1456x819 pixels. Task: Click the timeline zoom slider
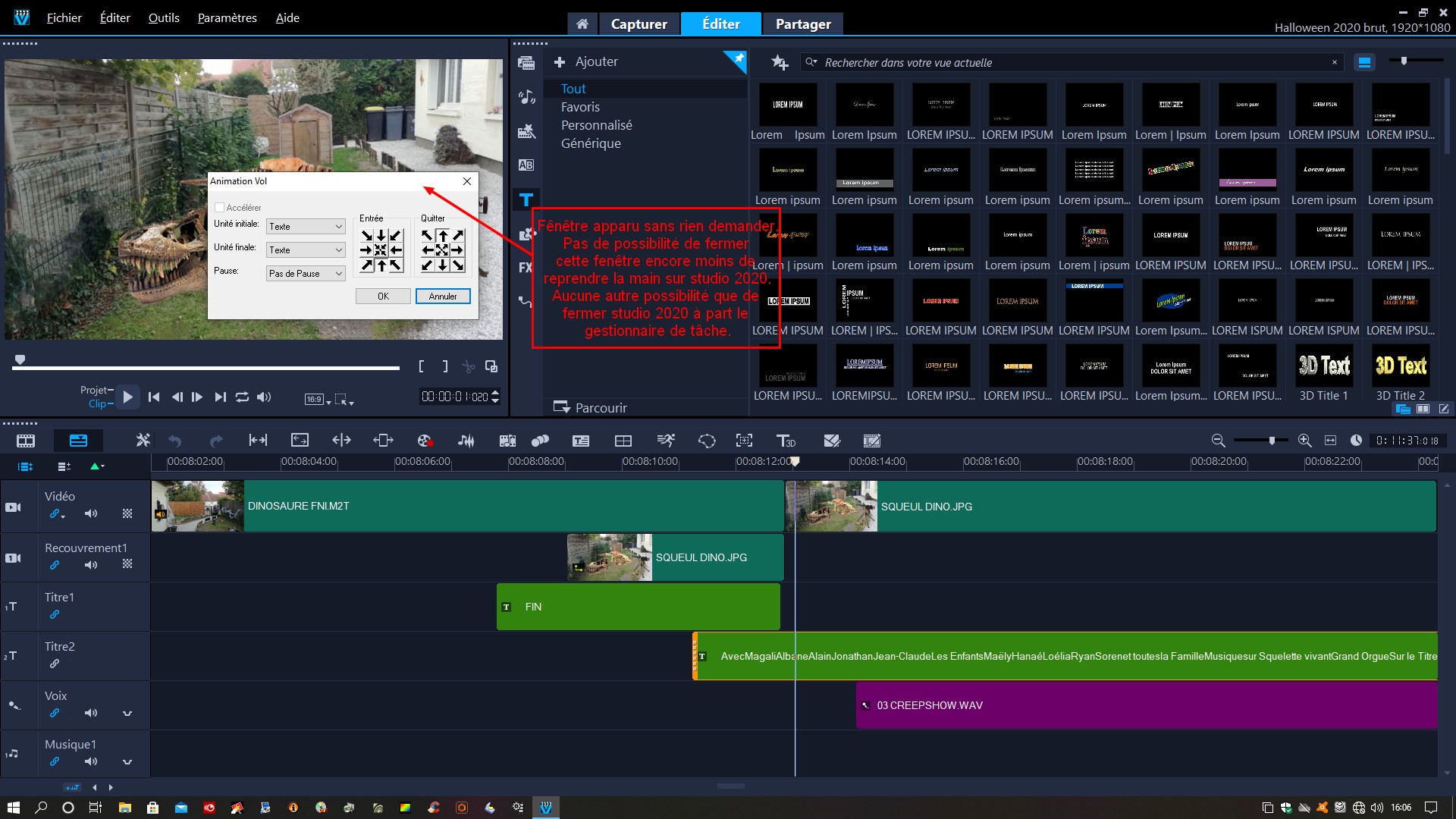[x=1272, y=441]
